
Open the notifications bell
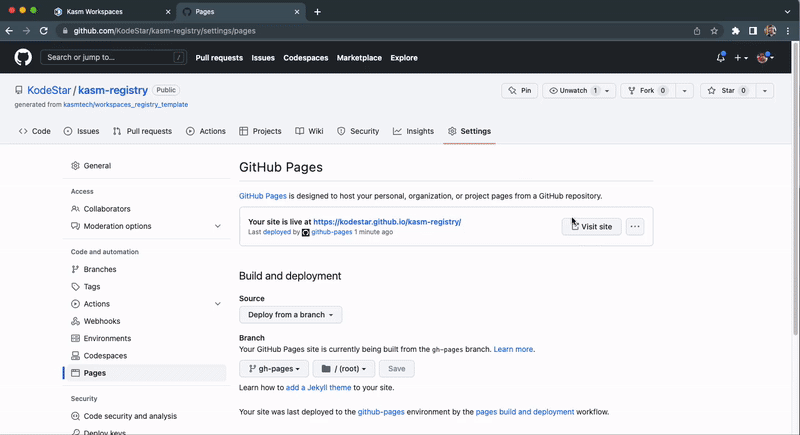[x=720, y=58]
